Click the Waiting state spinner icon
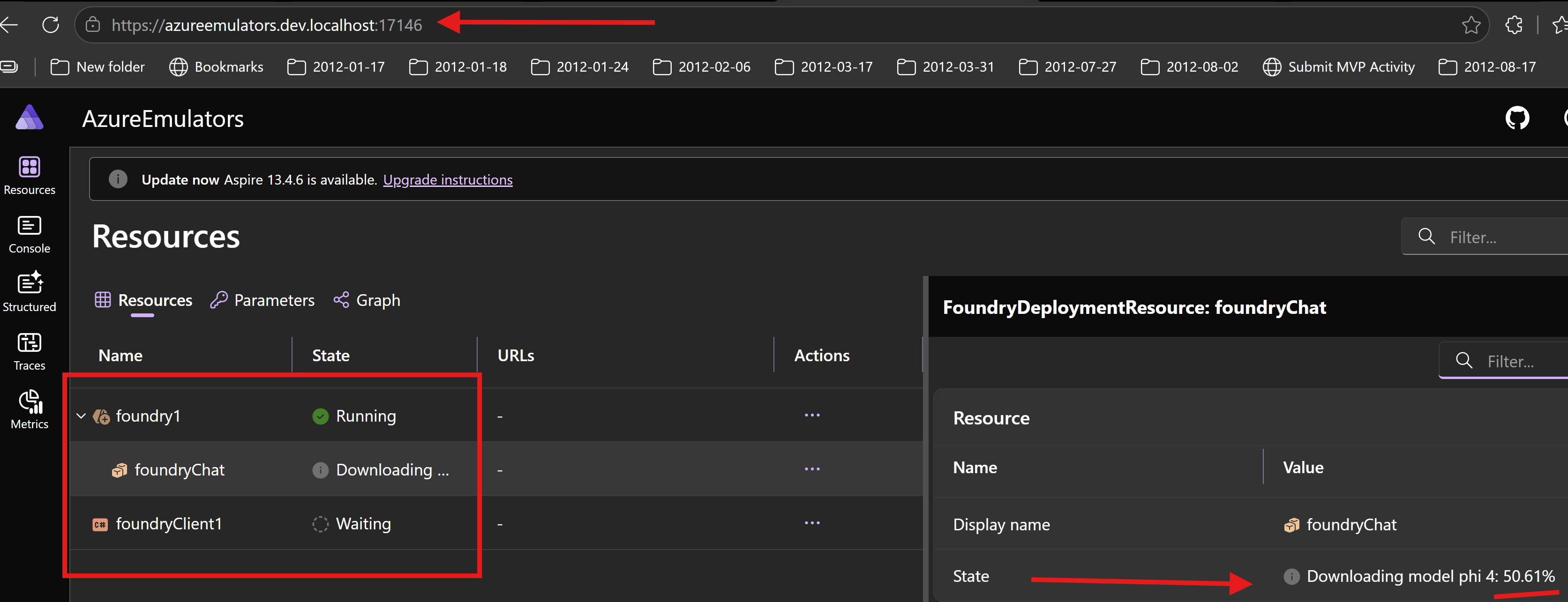 pyautogui.click(x=320, y=524)
